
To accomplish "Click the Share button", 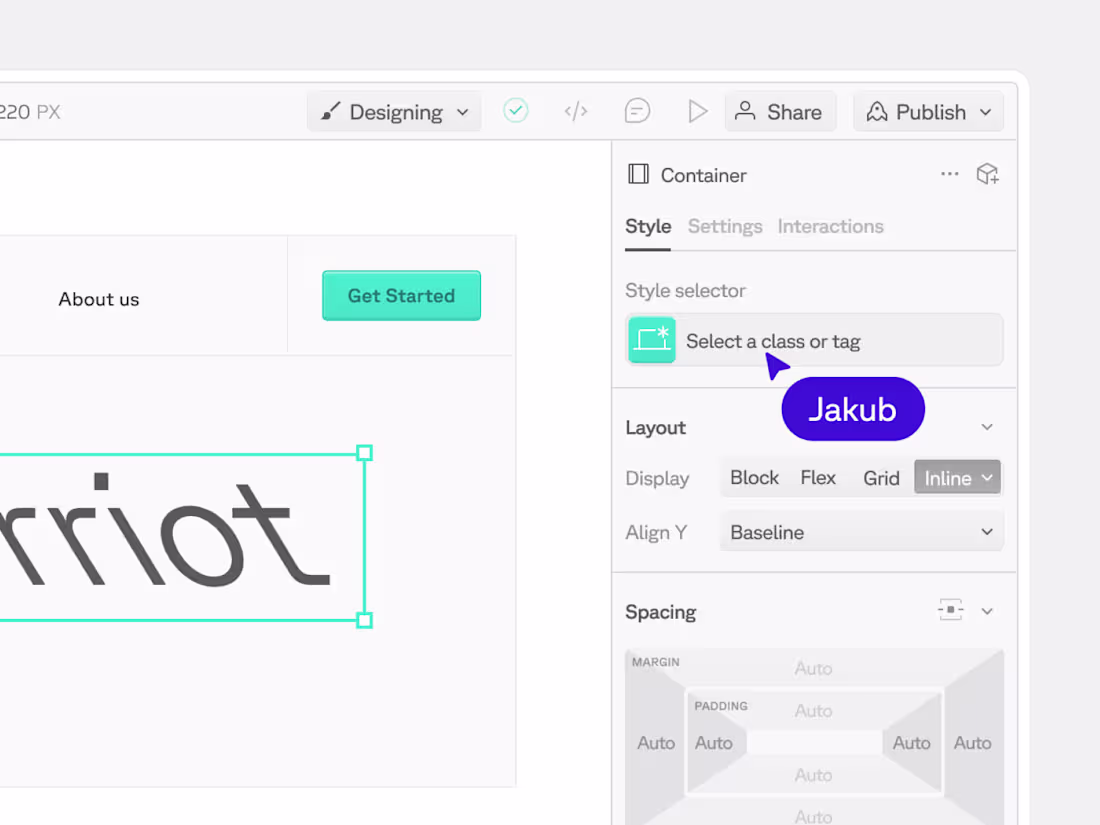I will tap(780, 112).
